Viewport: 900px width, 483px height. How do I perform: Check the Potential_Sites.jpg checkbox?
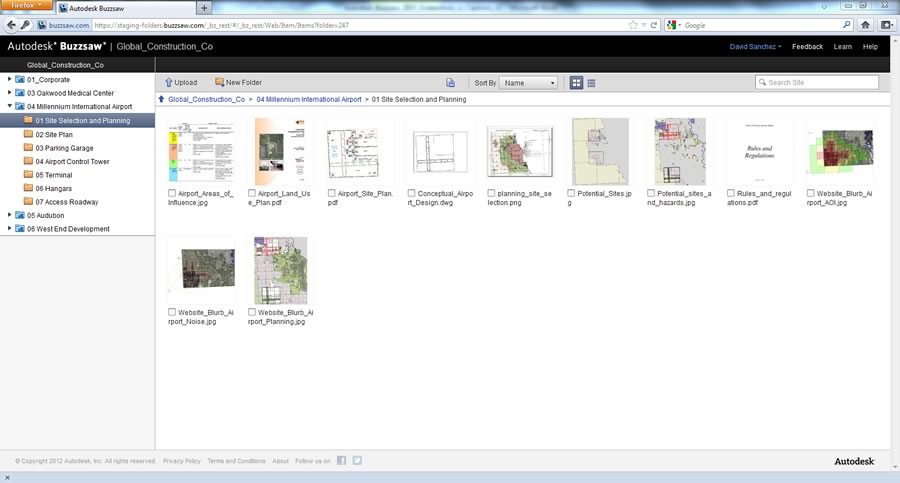pos(571,194)
